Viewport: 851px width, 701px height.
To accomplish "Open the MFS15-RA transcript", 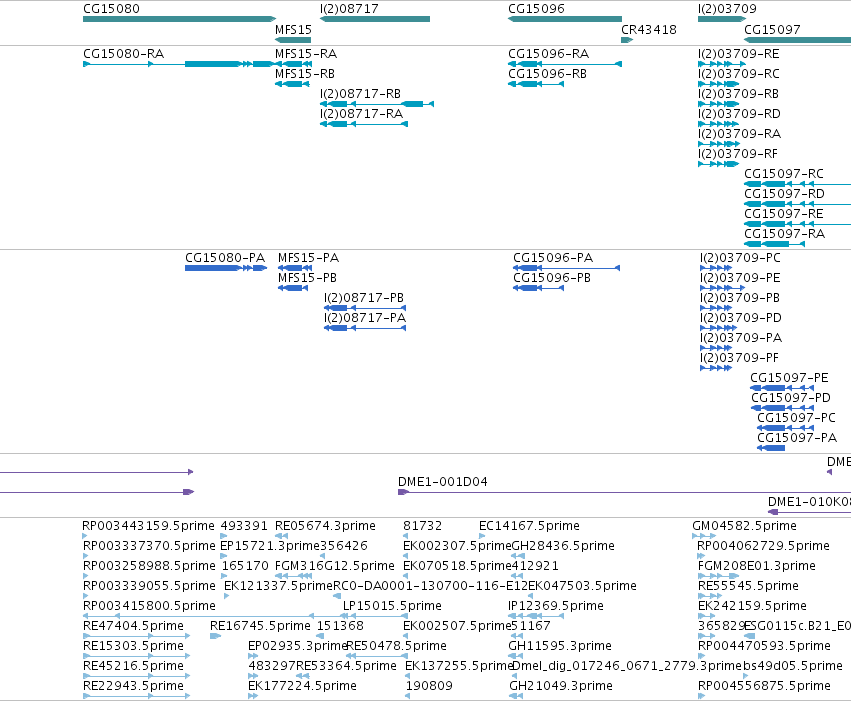I will (x=306, y=54).
